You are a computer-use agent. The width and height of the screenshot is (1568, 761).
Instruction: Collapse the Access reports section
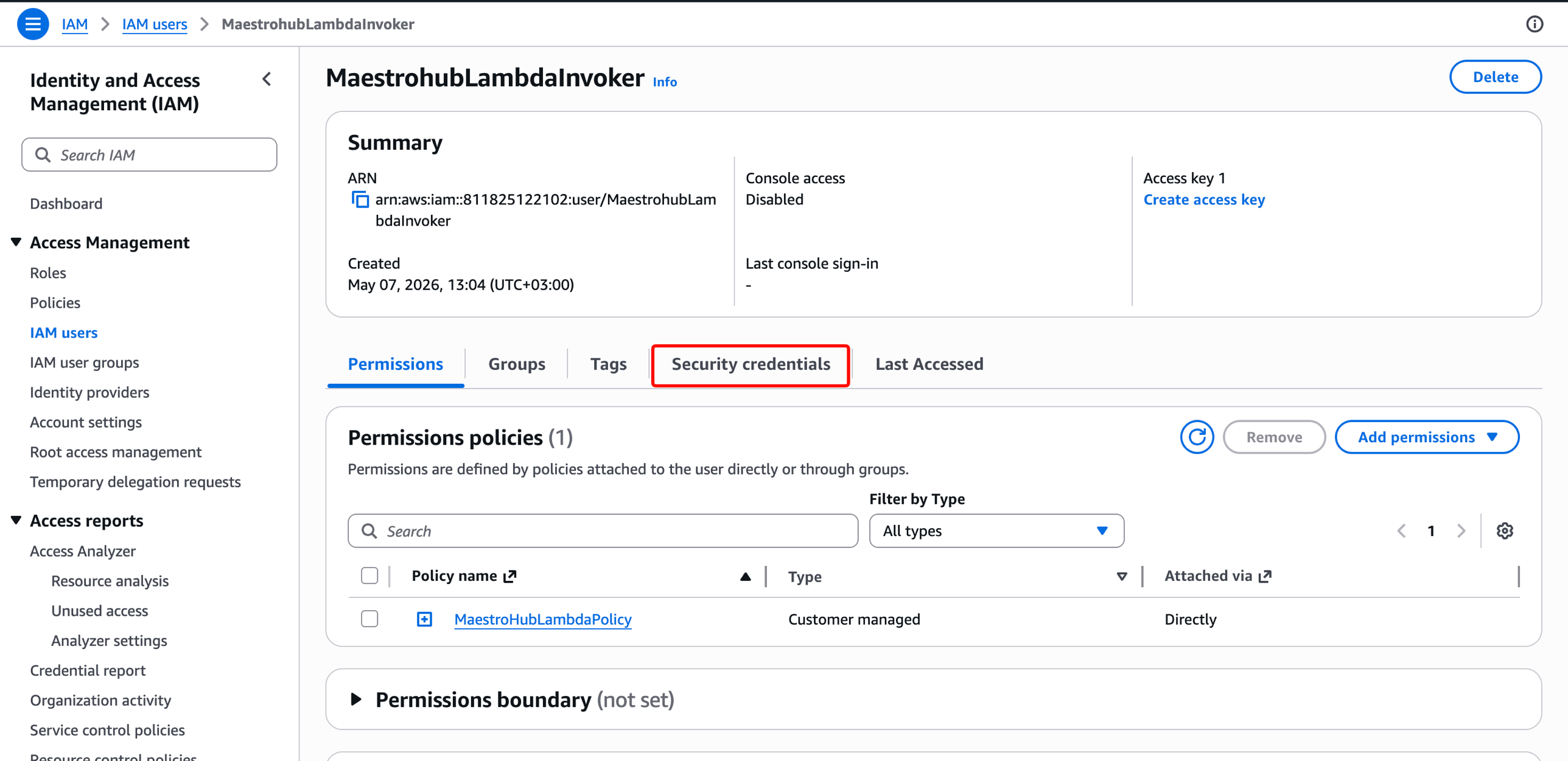[x=16, y=520]
